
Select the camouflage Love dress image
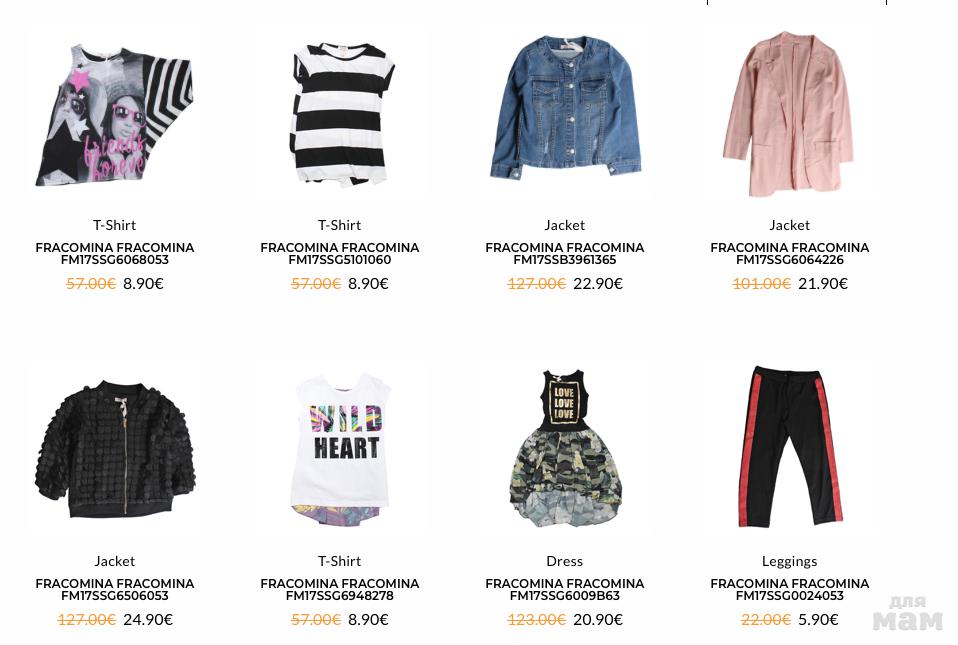coord(564,449)
